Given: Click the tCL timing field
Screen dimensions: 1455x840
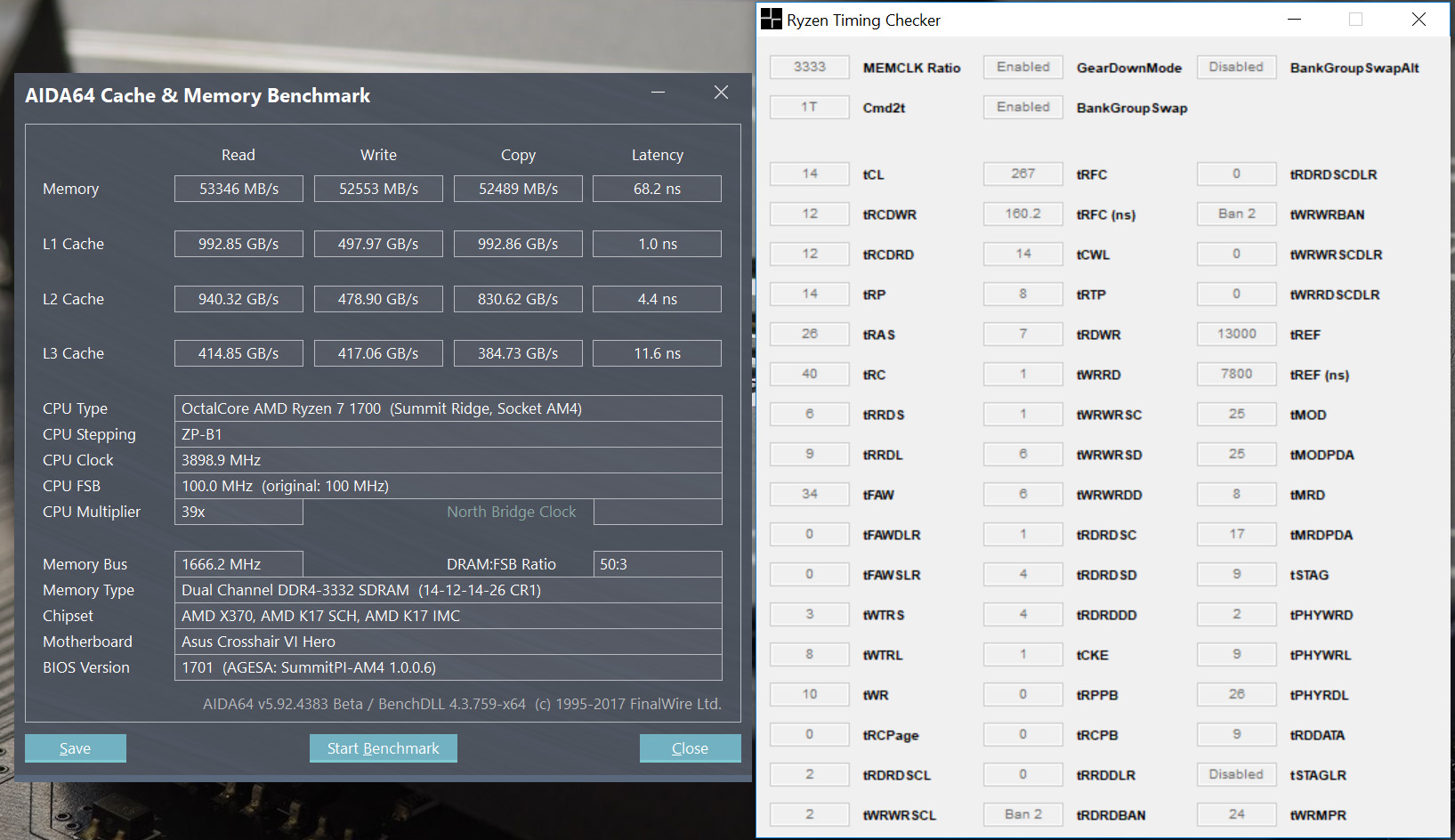Looking at the screenshot, I should point(810,174).
